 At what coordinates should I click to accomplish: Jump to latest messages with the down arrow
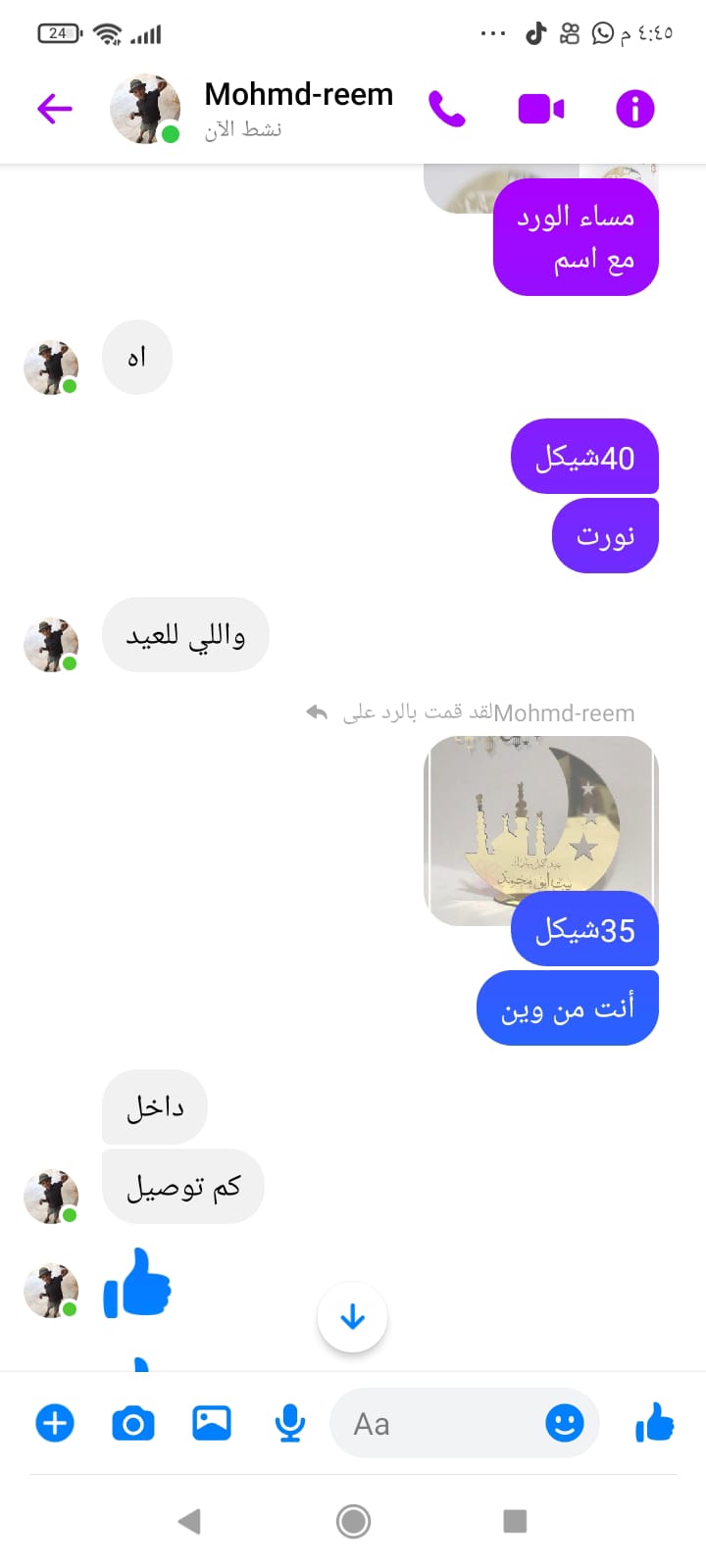click(x=353, y=1317)
